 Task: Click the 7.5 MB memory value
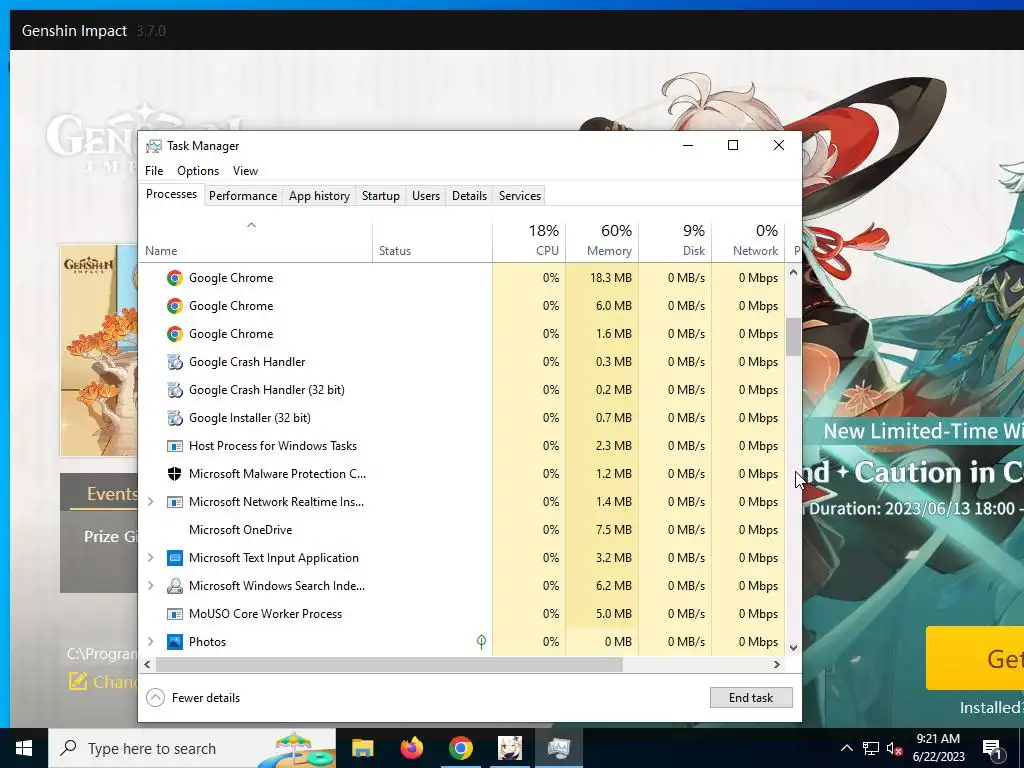pos(613,530)
